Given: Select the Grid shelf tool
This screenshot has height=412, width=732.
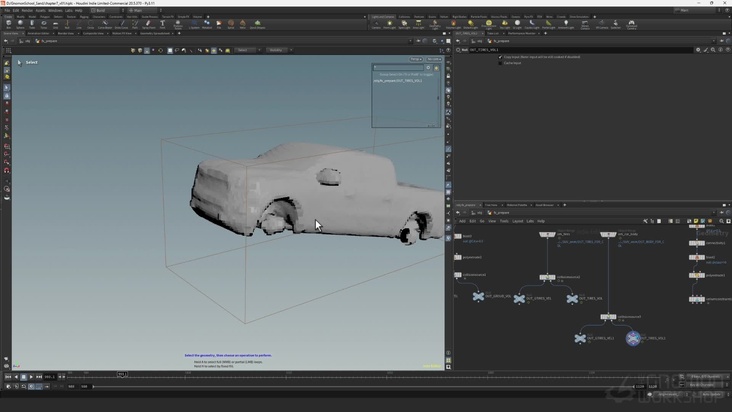Looking at the screenshot, I should [x=55, y=24].
